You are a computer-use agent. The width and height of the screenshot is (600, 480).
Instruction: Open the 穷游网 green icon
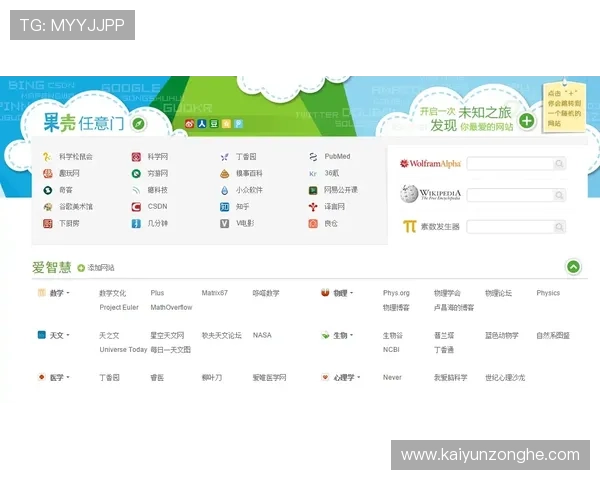pyautogui.click(x=136, y=173)
